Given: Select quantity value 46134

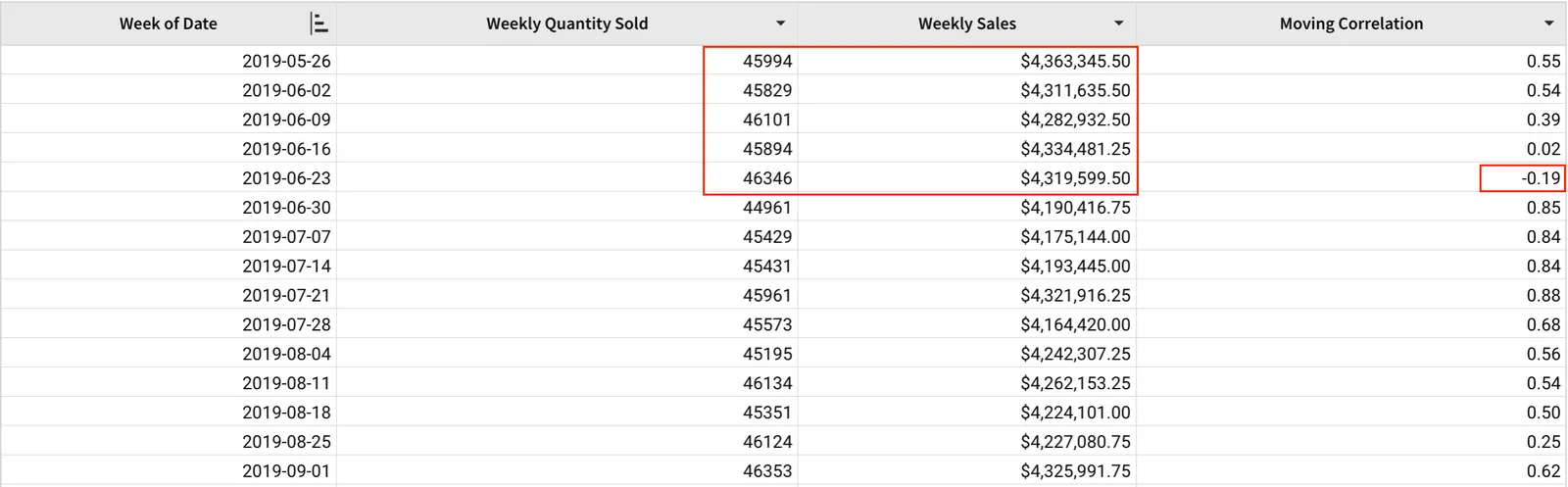Looking at the screenshot, I should (x=767, y=383).
